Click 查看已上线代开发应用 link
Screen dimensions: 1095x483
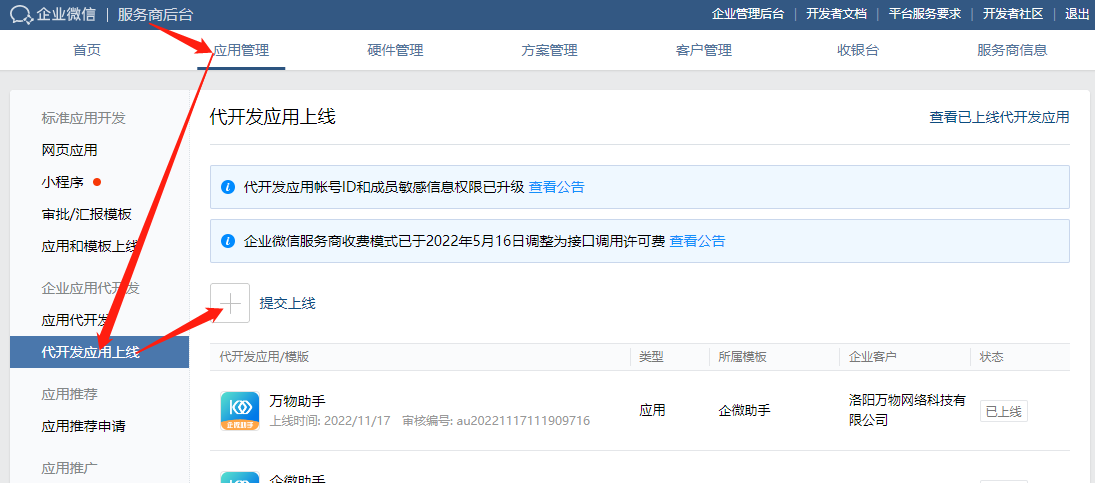tap(999, 117)
